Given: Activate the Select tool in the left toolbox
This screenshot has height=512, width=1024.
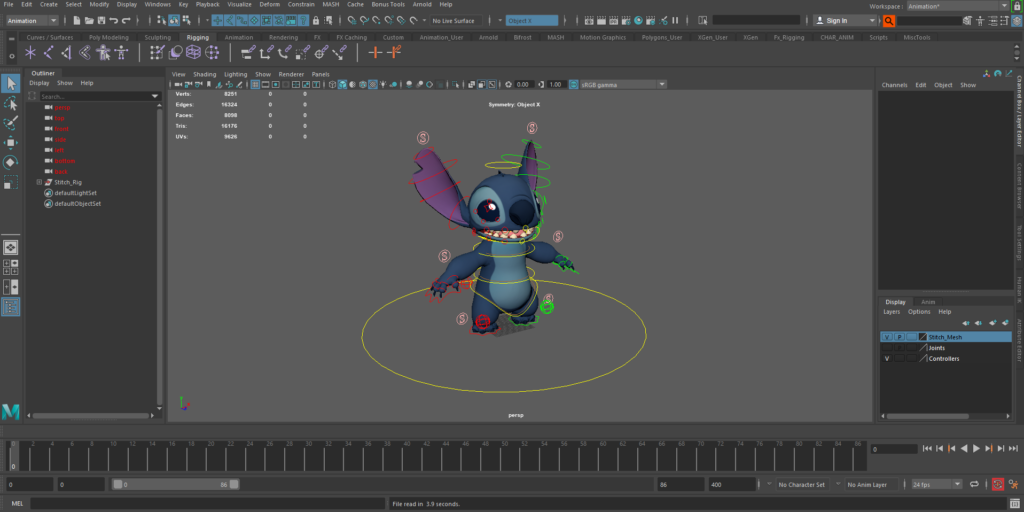Looking at the screenshot, I should click(11, 84).
